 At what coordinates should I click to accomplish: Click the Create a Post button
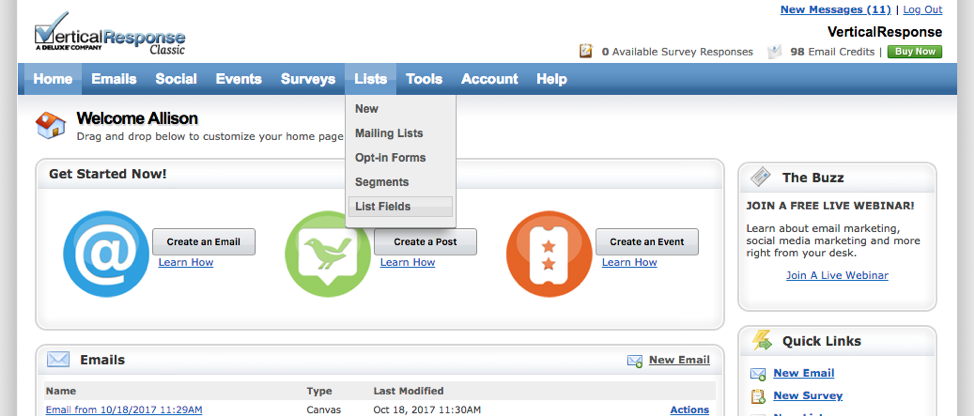(426, 242)
